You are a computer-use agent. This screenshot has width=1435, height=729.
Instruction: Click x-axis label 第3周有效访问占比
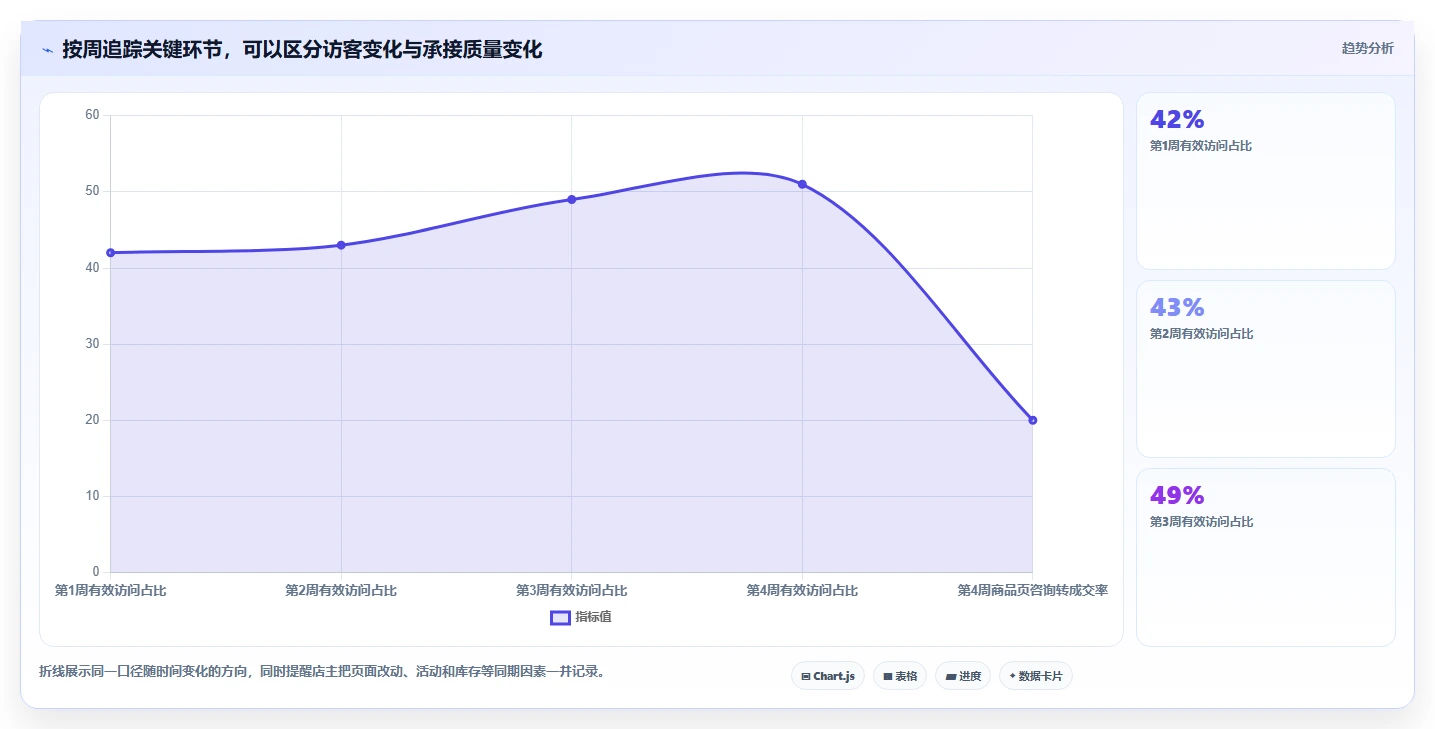pos(572,591)
